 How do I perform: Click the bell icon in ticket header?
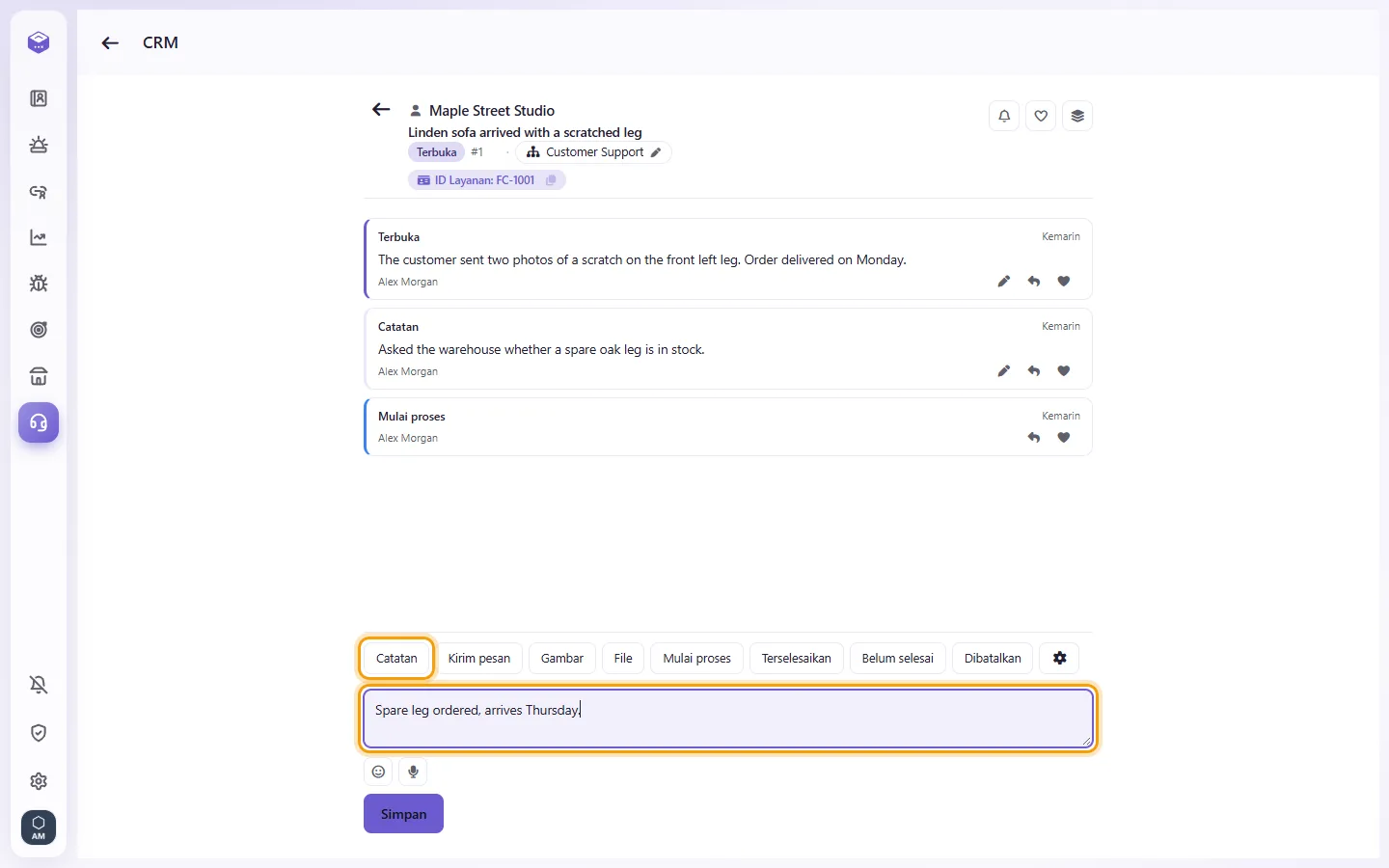(x=1004, y=116)
